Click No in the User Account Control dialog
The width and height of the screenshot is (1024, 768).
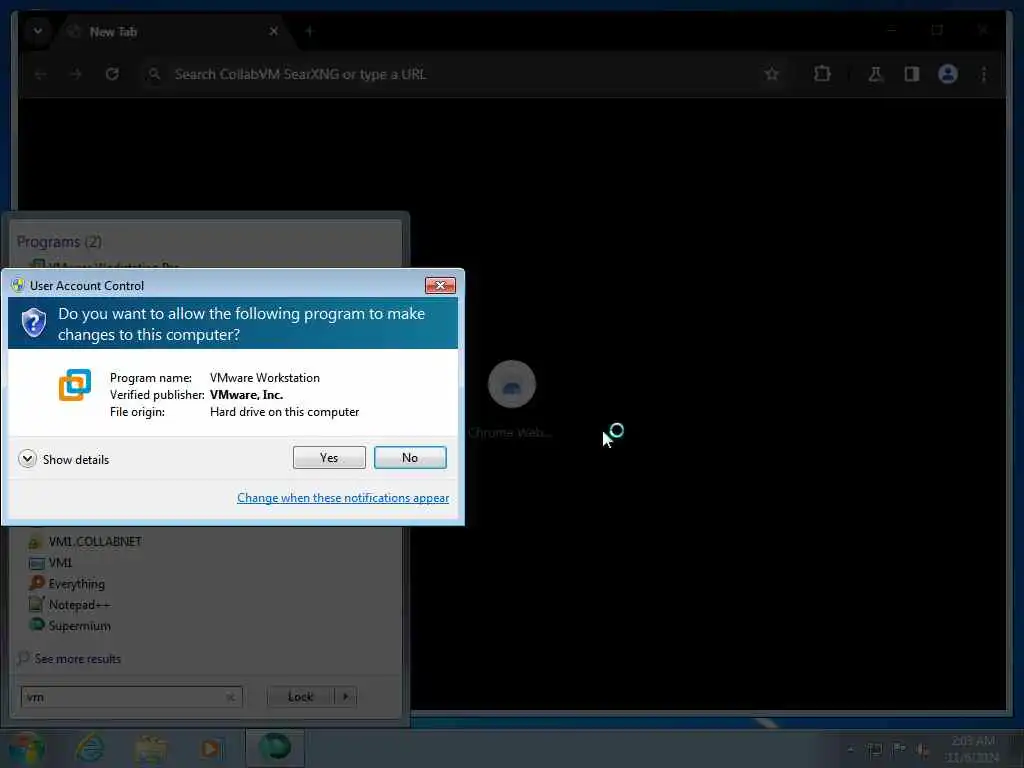[x=410, y=458]
